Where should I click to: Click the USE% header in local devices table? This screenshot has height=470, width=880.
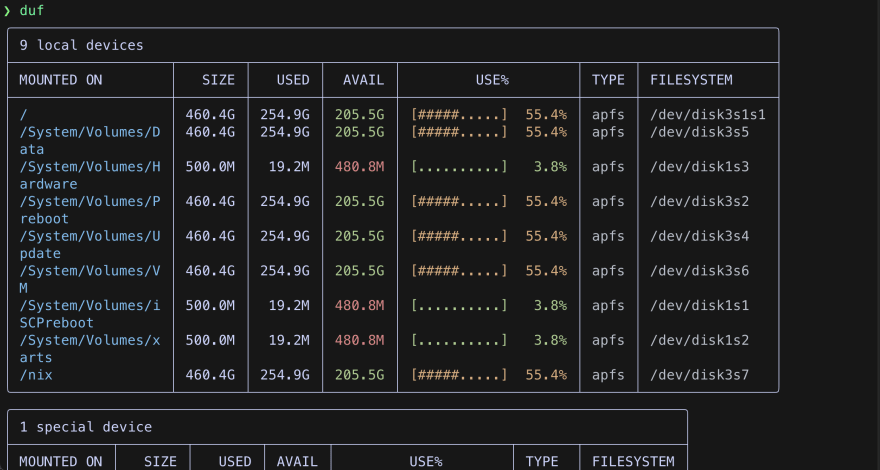tap(492, 80)
